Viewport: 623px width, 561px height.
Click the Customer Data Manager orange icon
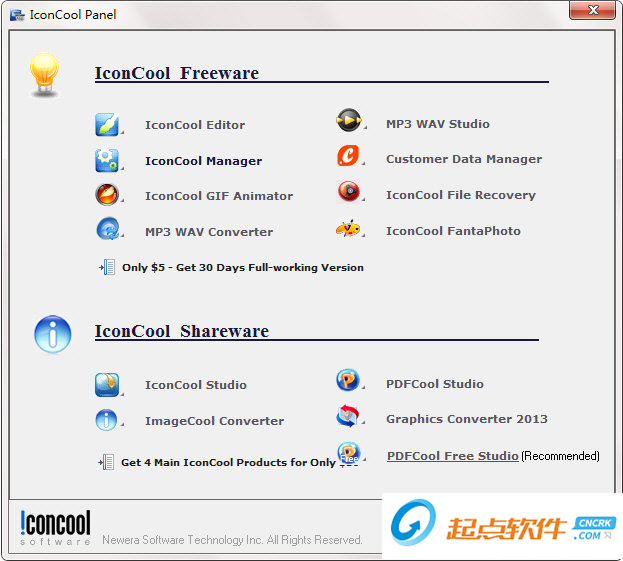(x=348, y=155)
